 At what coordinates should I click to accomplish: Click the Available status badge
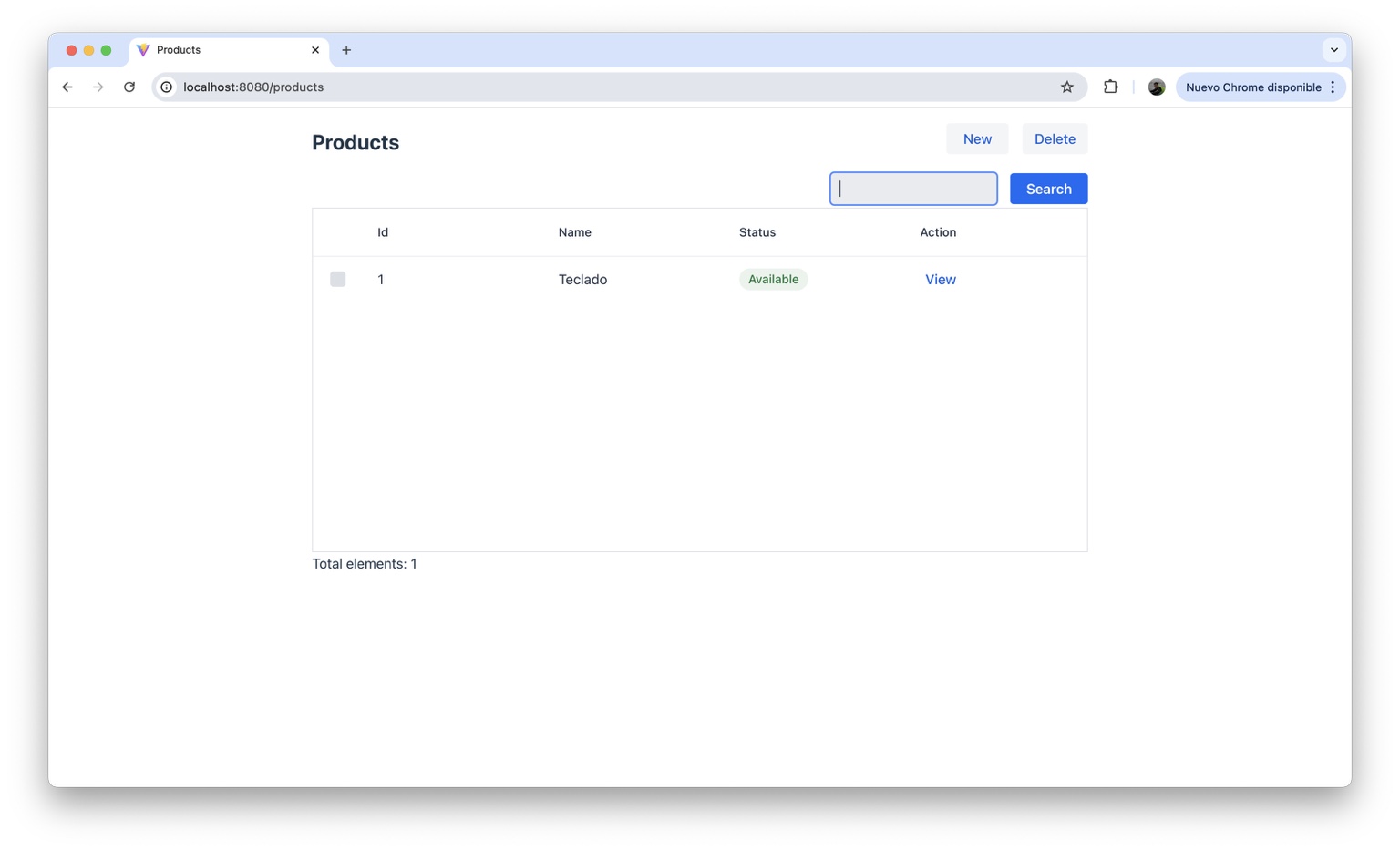pos(773,279)
